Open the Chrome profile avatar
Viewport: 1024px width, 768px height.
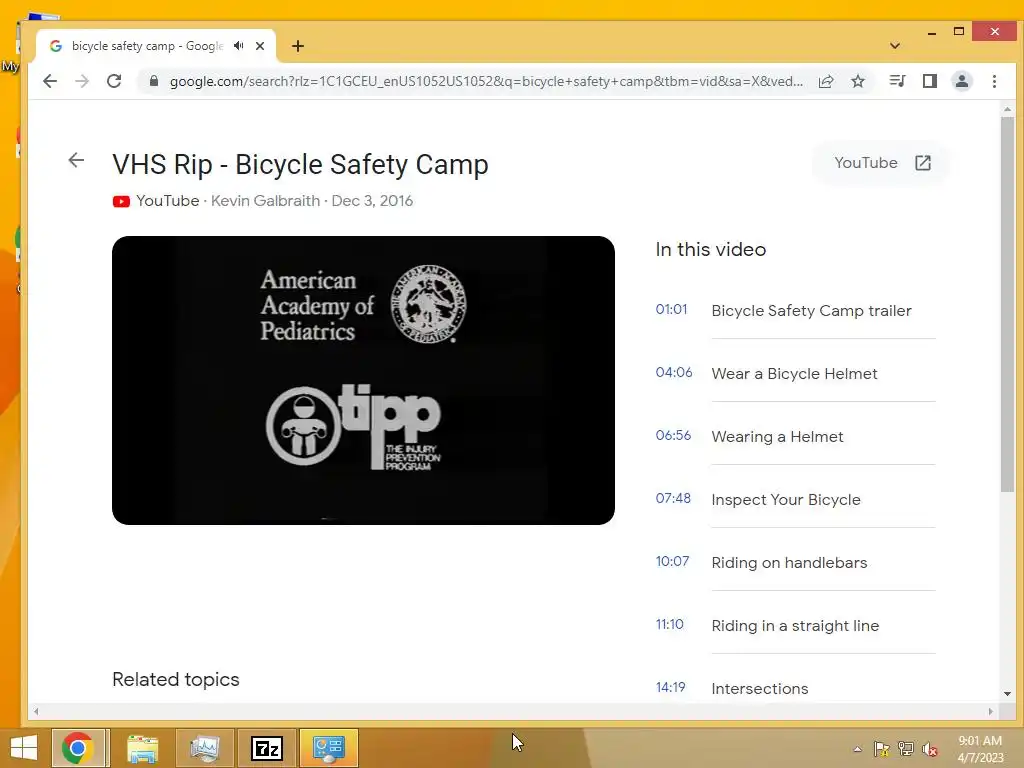point(962,81)
